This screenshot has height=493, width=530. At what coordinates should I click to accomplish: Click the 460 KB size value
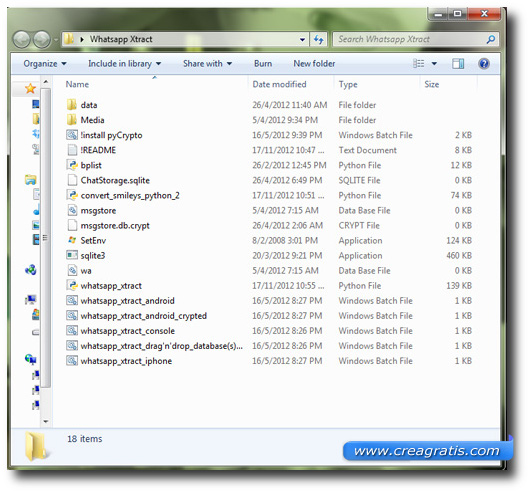[x=459, y=255]
